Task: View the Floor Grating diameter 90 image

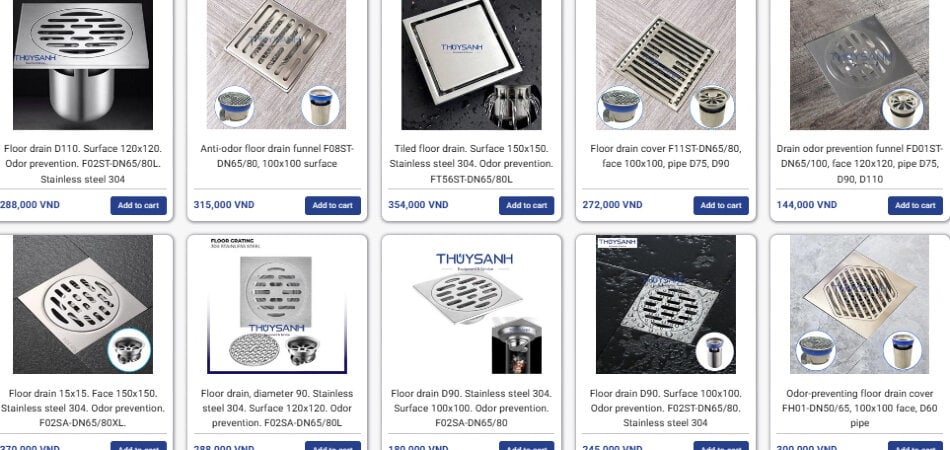Action: click(276, 304)
